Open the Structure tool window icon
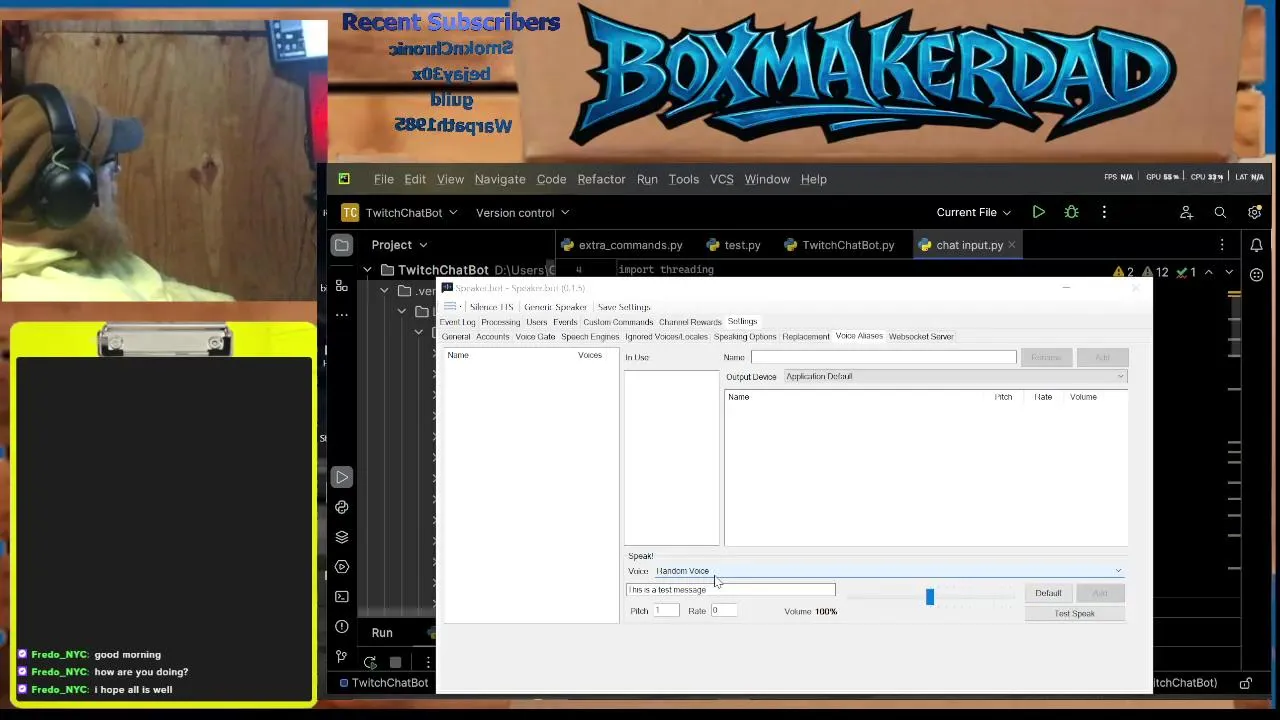 (x=342, y=286)
